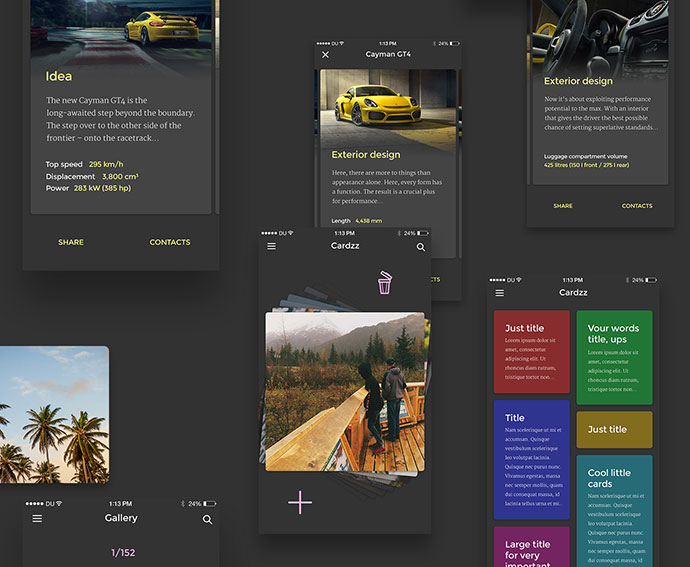Click the 'Luggage compartment volume' label

click(586, 156)
